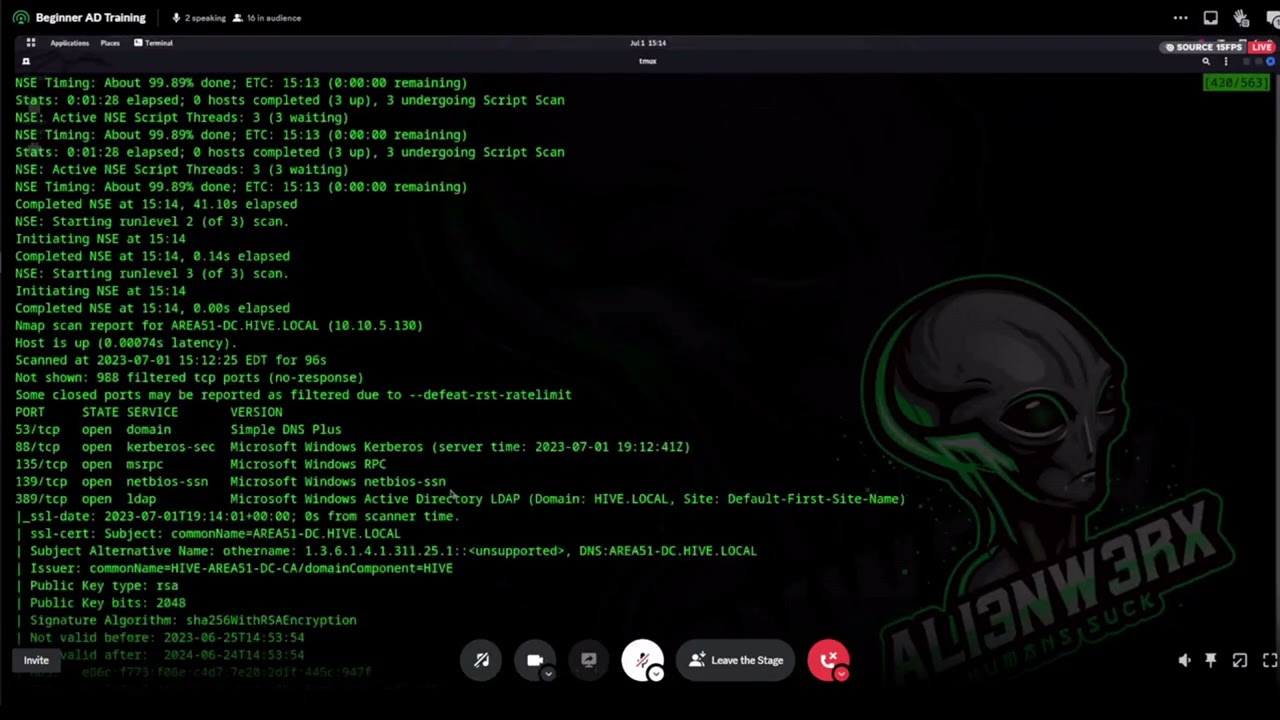Click the 135/tcp msrpc row
Screen dimensions: 1280x720
(200, 464)
